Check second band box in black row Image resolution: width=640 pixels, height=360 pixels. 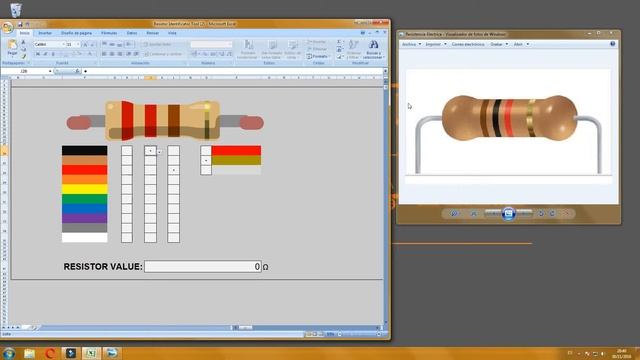point(150,151)
